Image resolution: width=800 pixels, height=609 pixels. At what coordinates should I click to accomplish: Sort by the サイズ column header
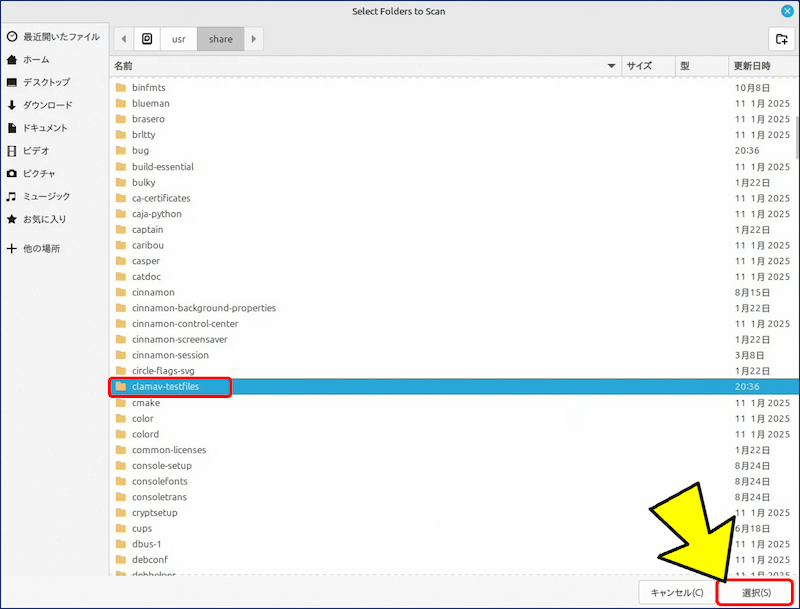pos(648,66)
